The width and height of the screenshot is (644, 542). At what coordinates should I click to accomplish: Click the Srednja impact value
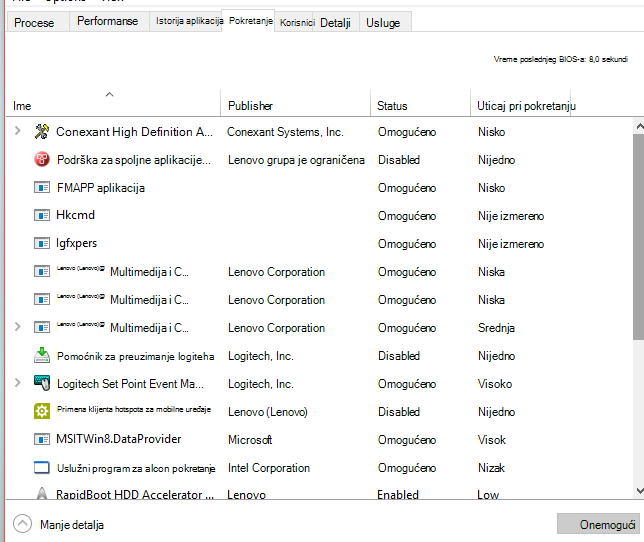tap(496, 328)
